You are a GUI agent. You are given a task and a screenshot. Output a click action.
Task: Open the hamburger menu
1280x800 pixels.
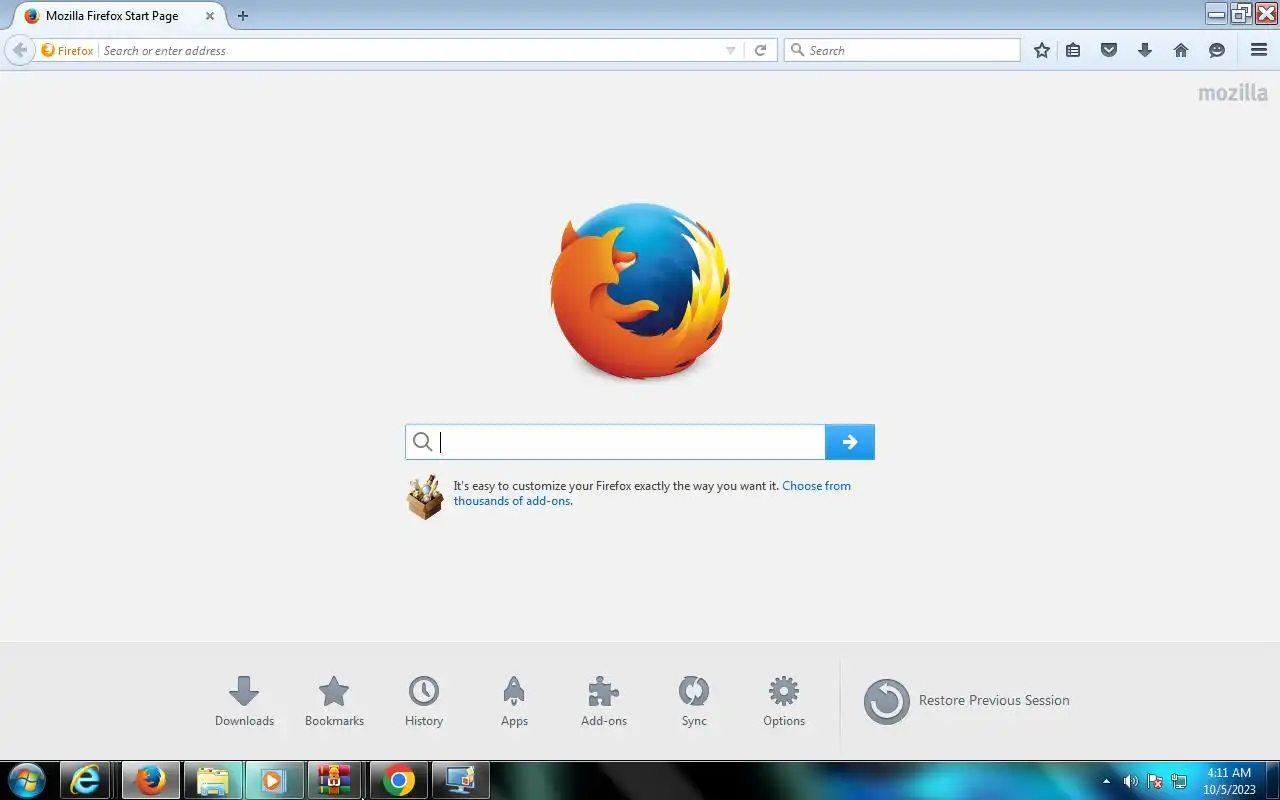(x=1259, y=50)
